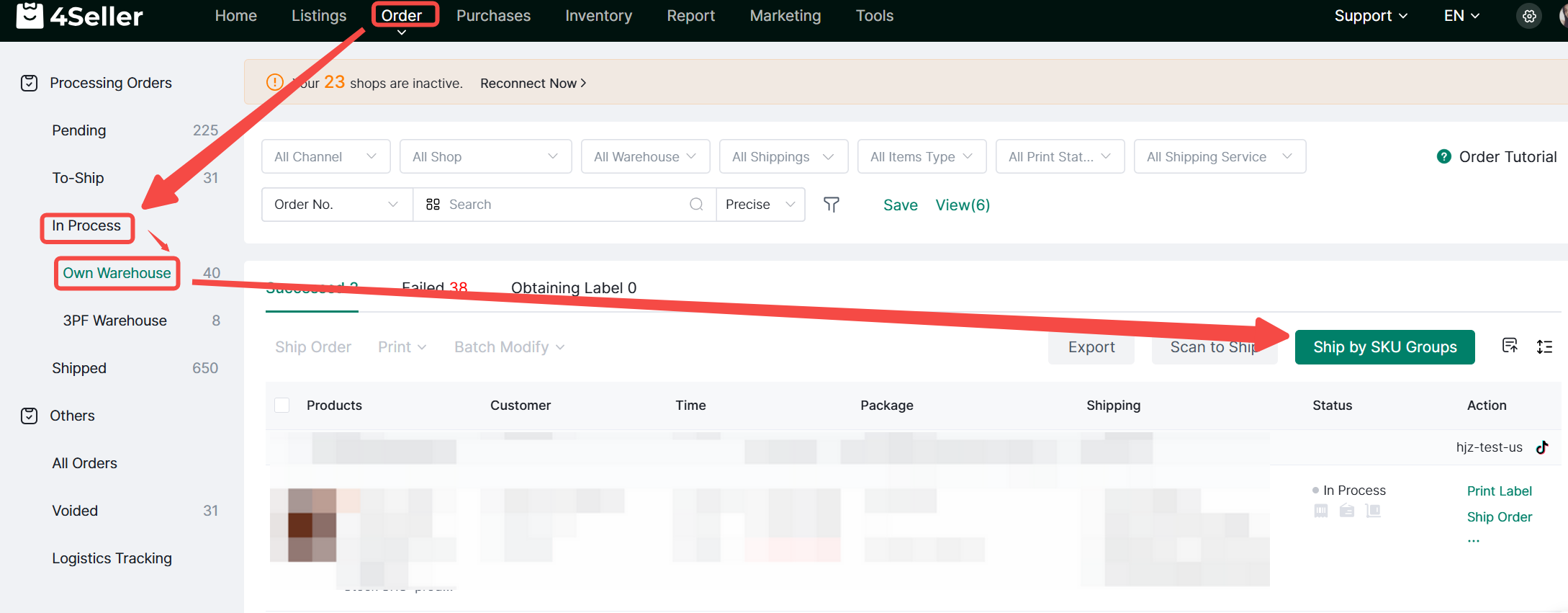This screenshot has height=613, width=1568.
Task: Tick the select-all checkbox in table header
Action: click(x=282, y=406)
